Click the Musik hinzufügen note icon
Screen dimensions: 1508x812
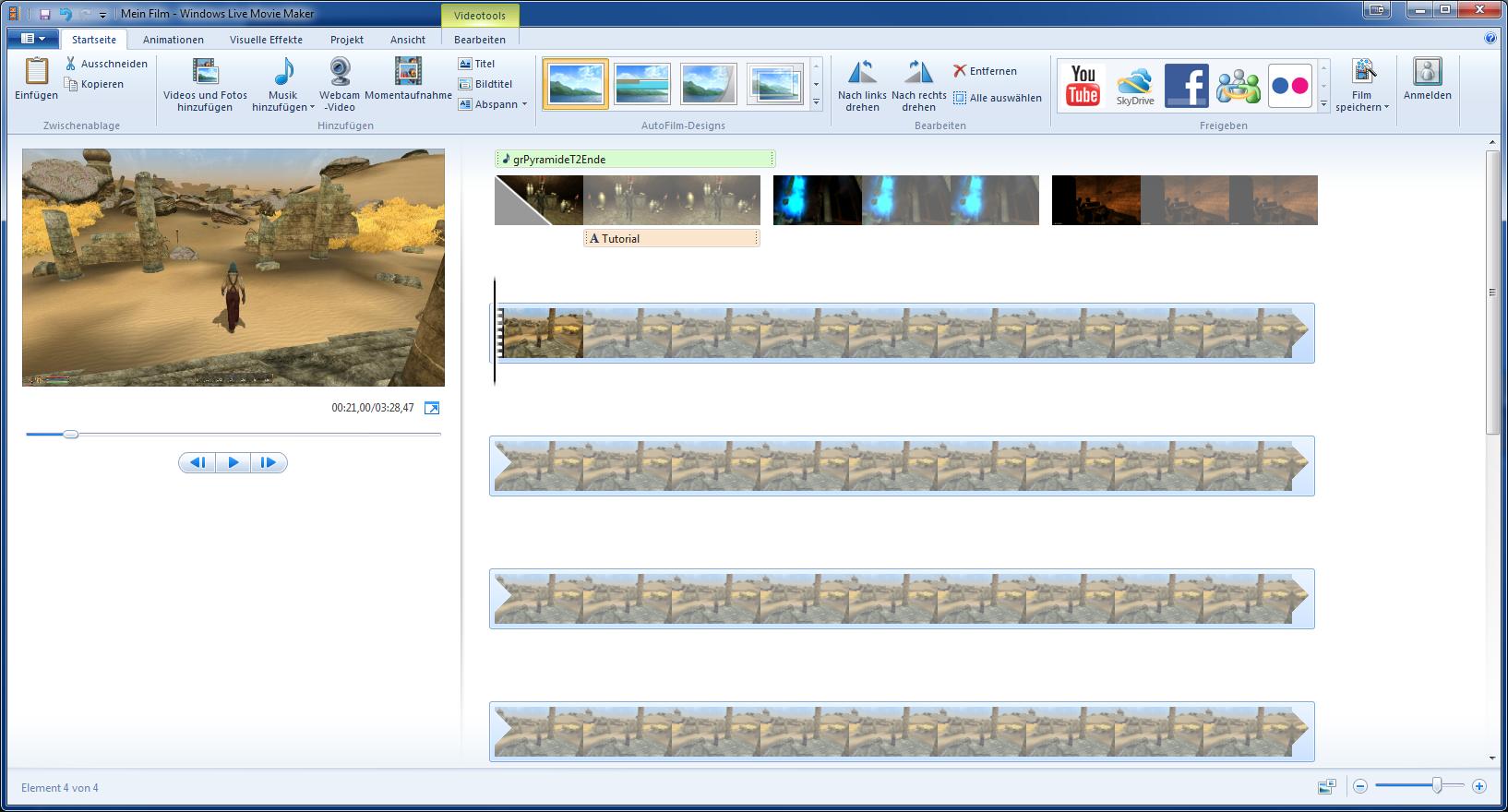click(284, 71)
